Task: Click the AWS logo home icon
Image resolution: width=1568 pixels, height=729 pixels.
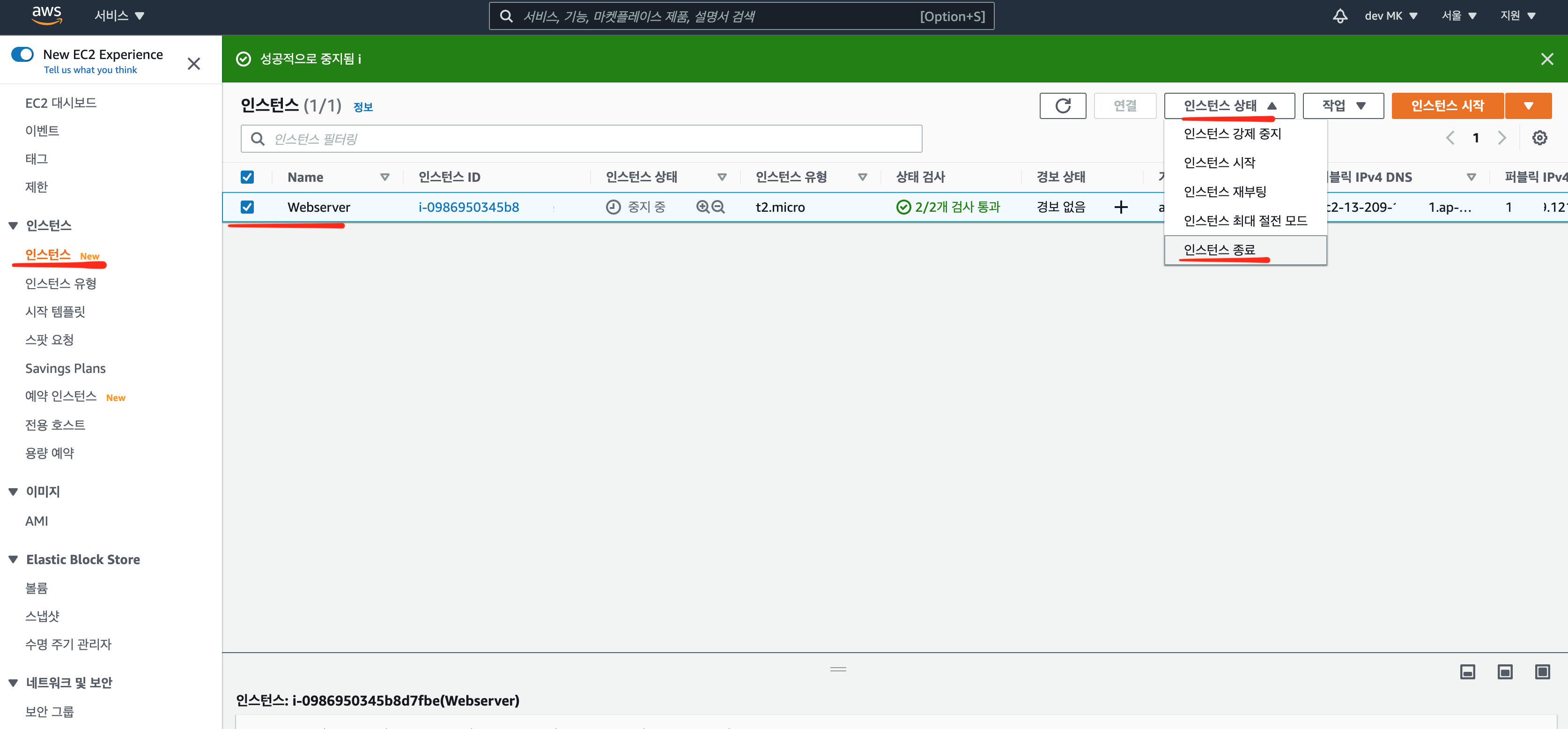Action: tap(46, 15)
